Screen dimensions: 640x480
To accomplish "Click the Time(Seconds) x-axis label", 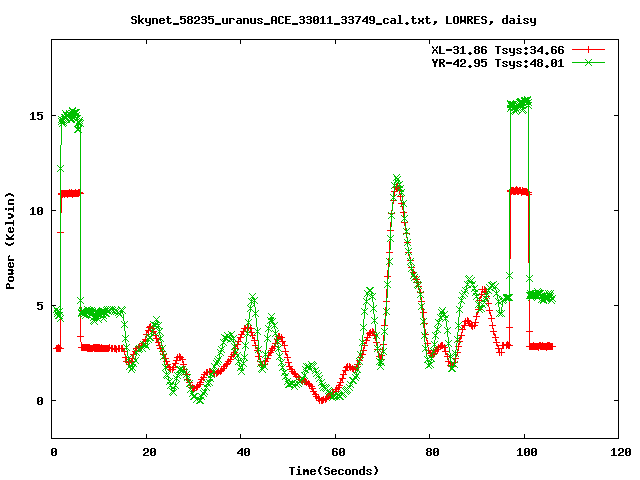I will point(333,471).
